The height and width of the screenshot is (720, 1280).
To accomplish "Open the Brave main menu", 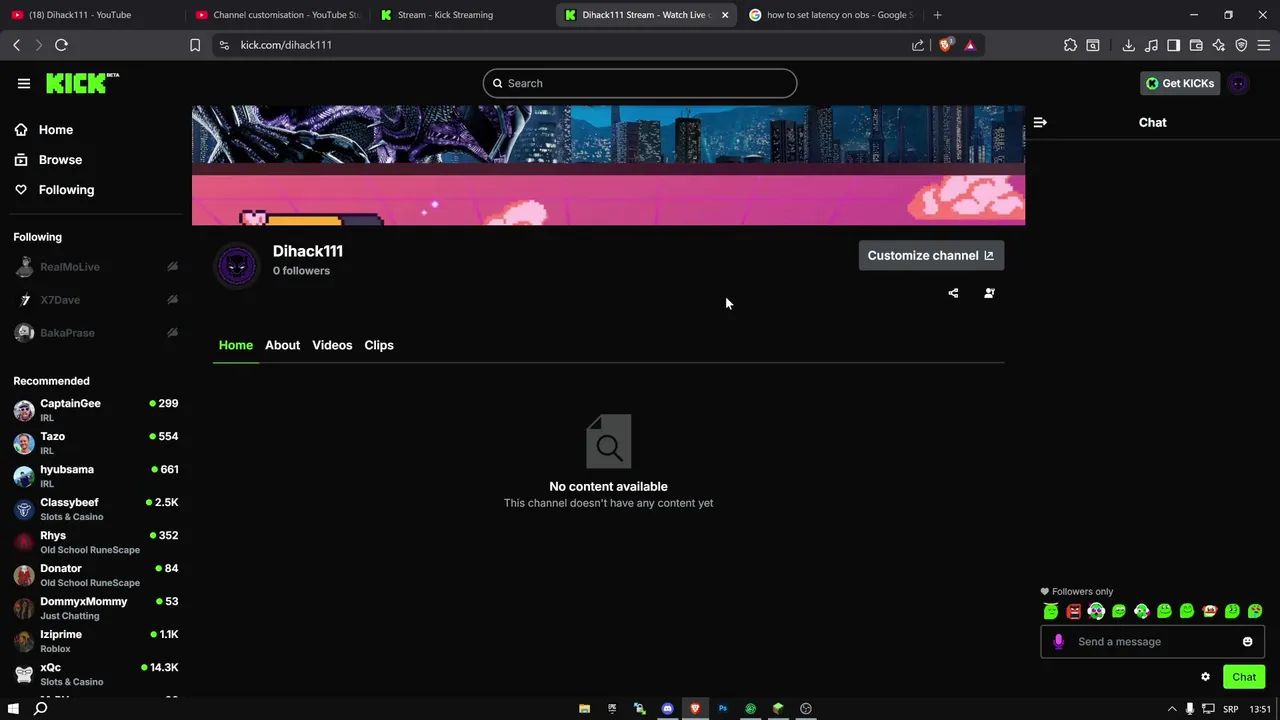I will [x=1264, y=45].
